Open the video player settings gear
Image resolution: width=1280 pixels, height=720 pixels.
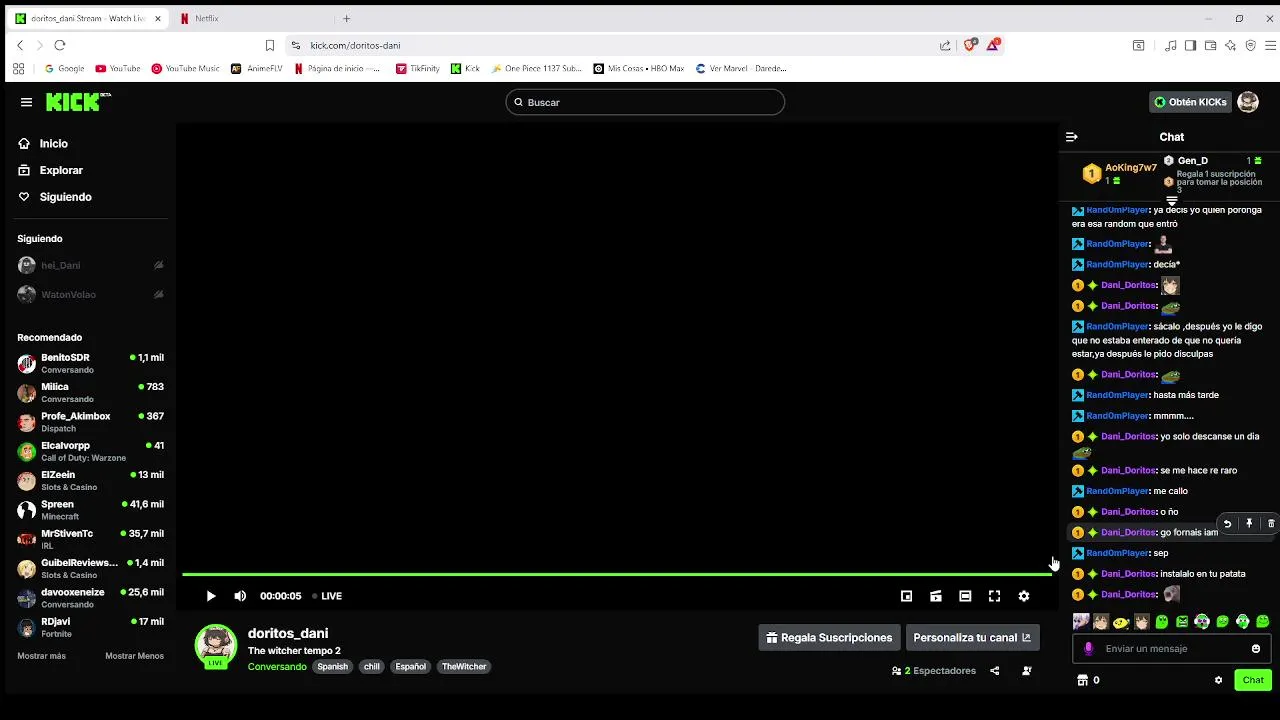[x=1024, y=596]
